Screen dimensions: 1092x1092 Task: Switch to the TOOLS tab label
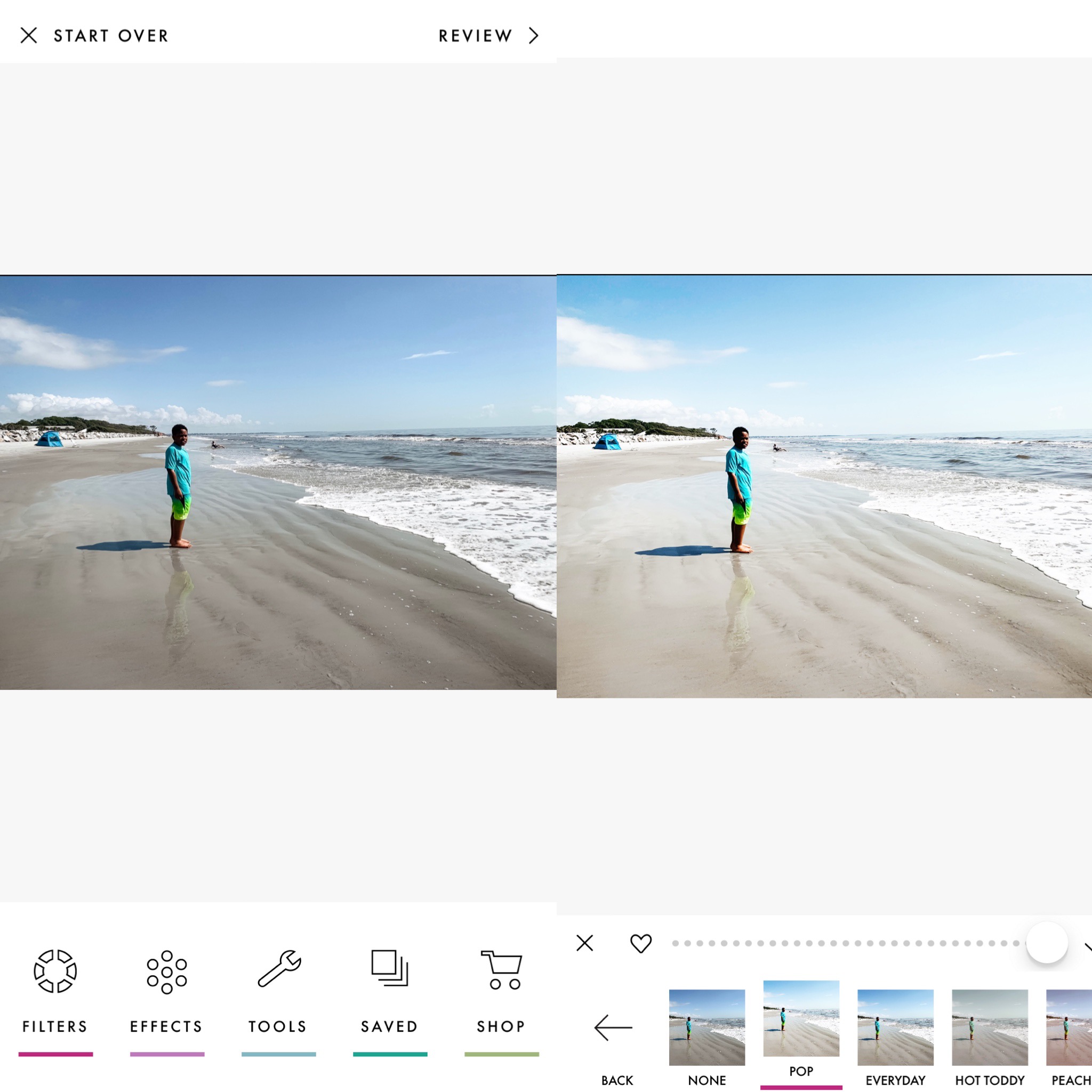278,1026
